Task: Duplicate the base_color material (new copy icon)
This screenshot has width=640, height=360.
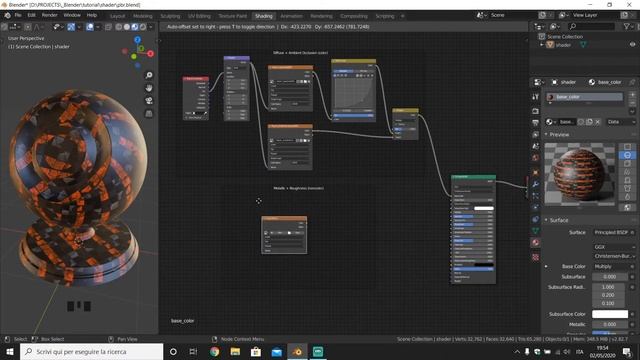Action: (x=589, y=122)
